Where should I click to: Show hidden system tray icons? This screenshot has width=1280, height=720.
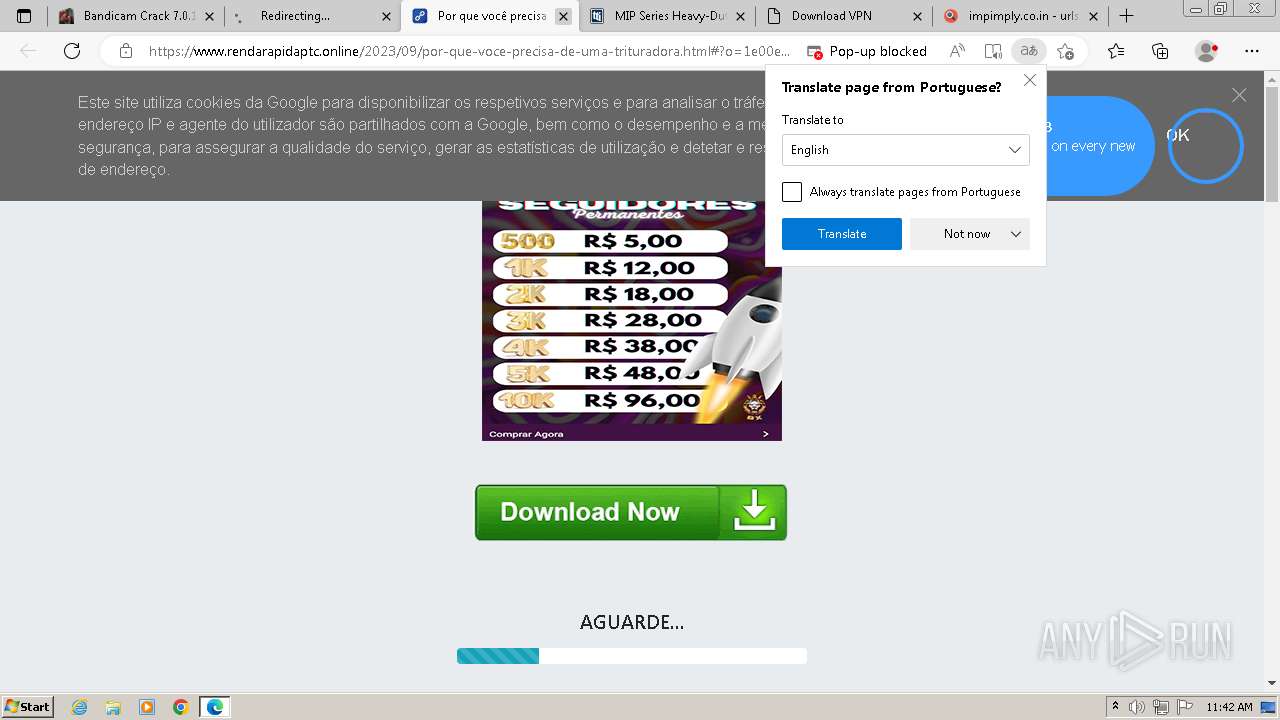pos(1116,707)
